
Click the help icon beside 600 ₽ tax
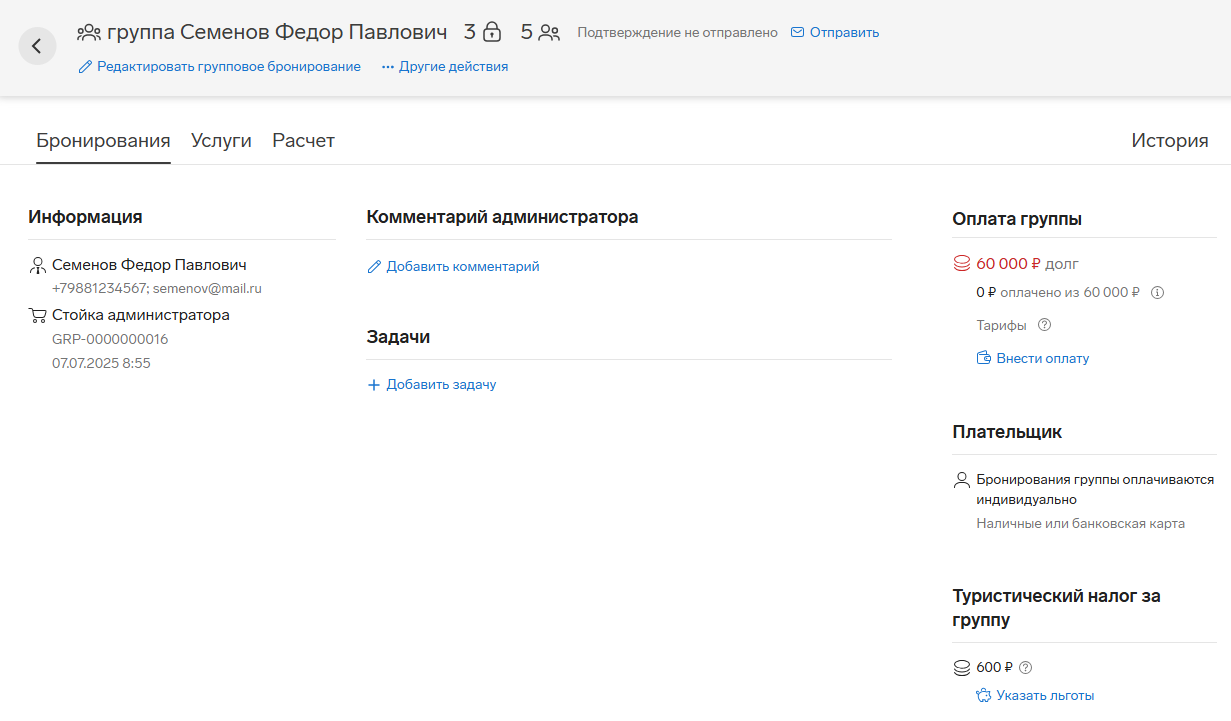click(1025, 668)
